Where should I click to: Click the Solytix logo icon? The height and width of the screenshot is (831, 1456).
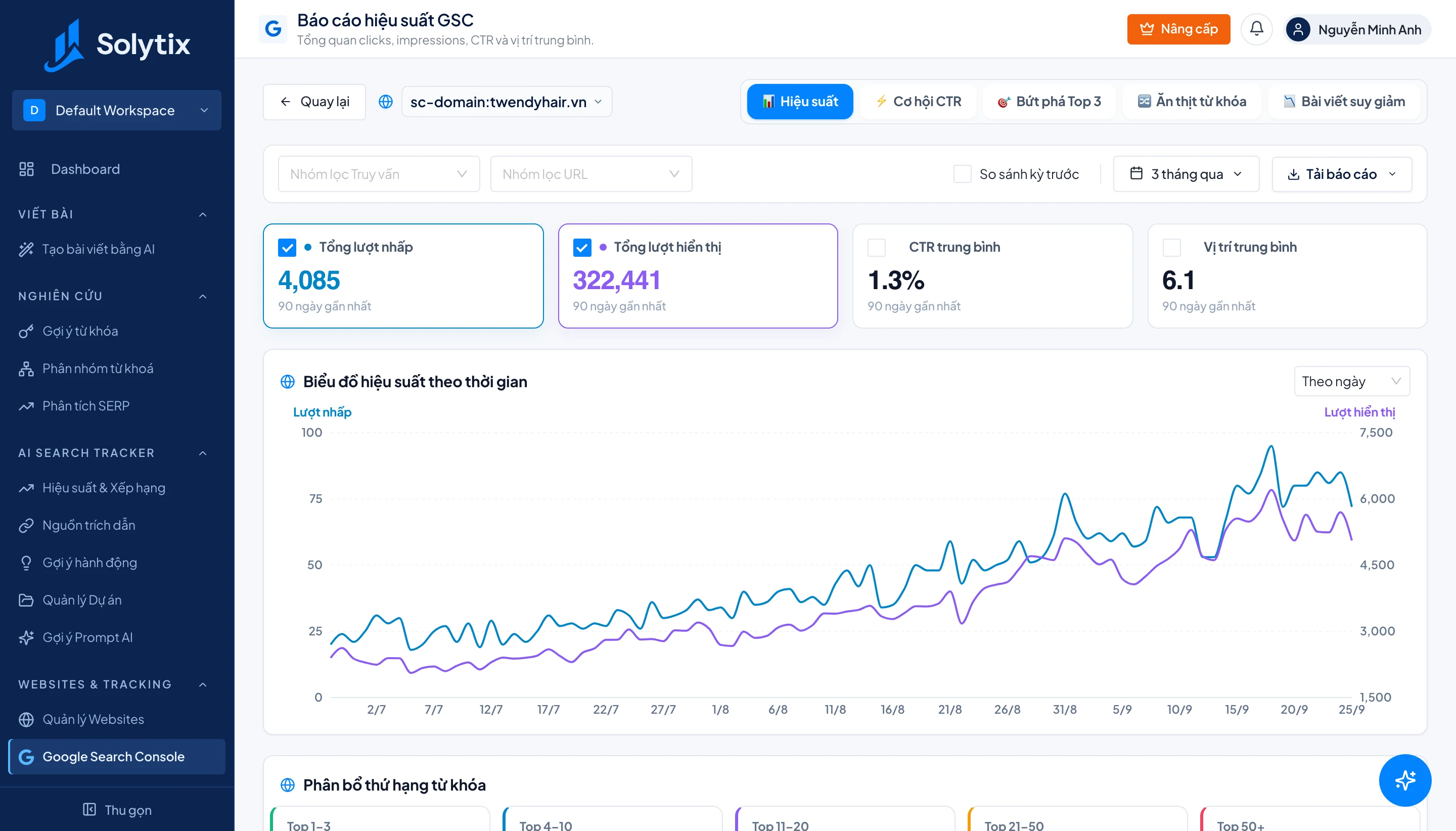(65, 45)
